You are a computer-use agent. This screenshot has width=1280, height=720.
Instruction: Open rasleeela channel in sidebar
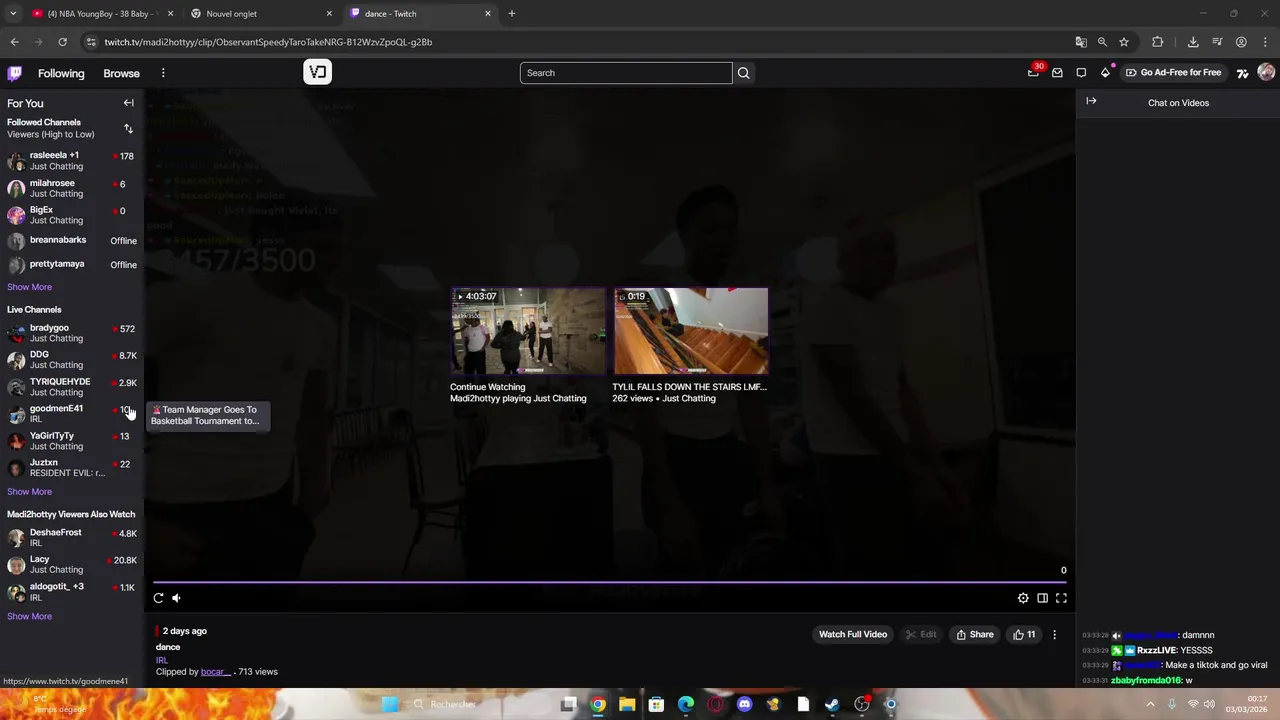(72, 161)
